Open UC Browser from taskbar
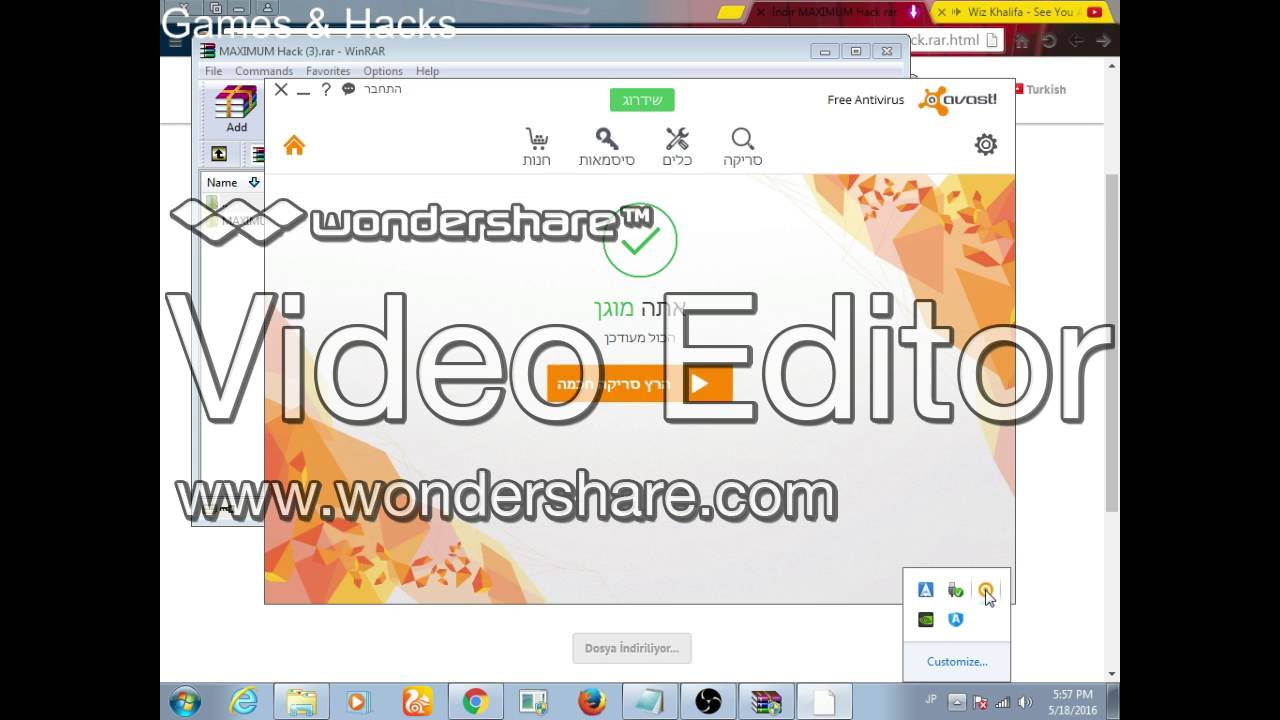 417,702
